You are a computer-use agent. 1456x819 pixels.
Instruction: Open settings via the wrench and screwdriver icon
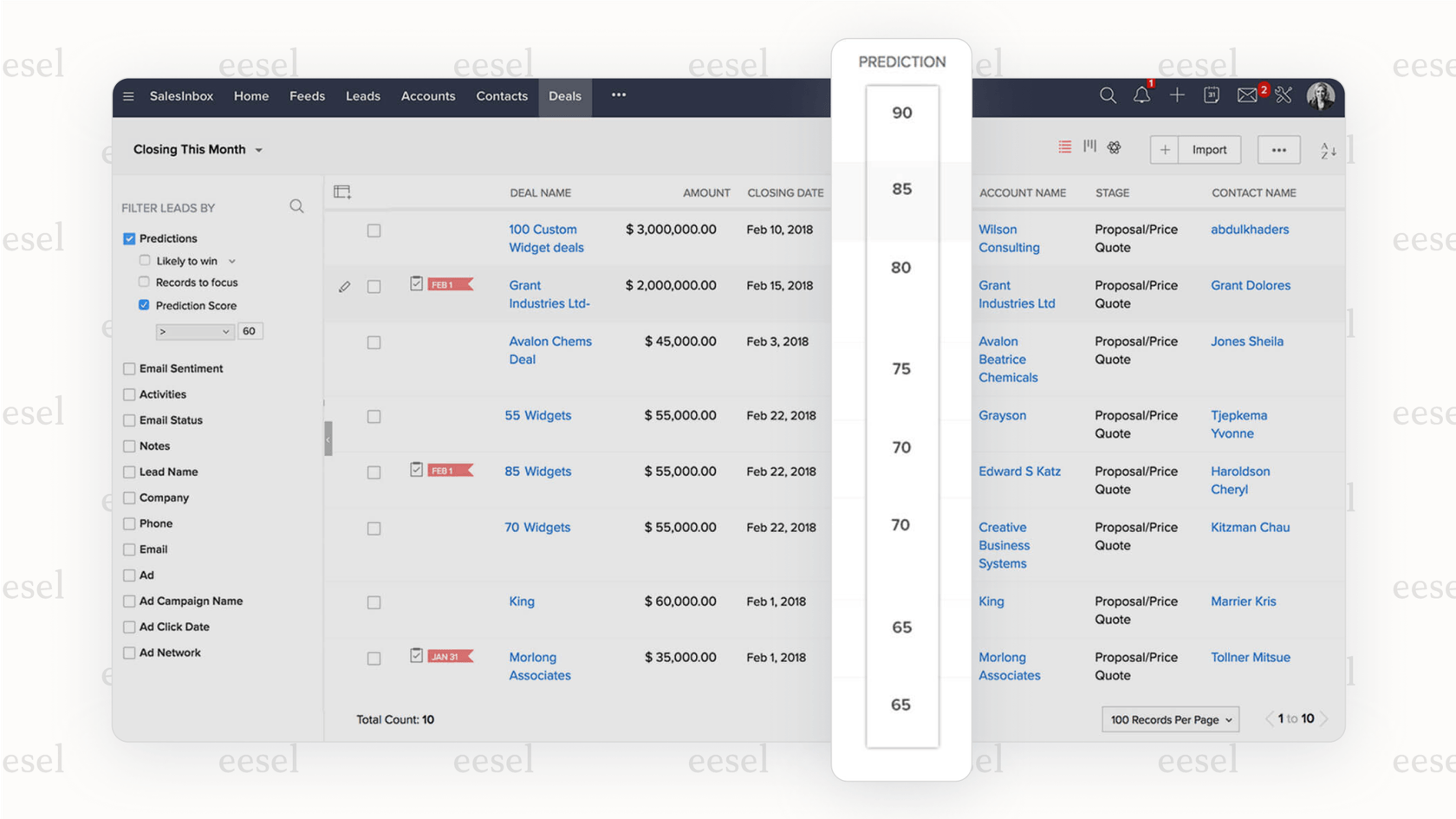(1284, 95)
